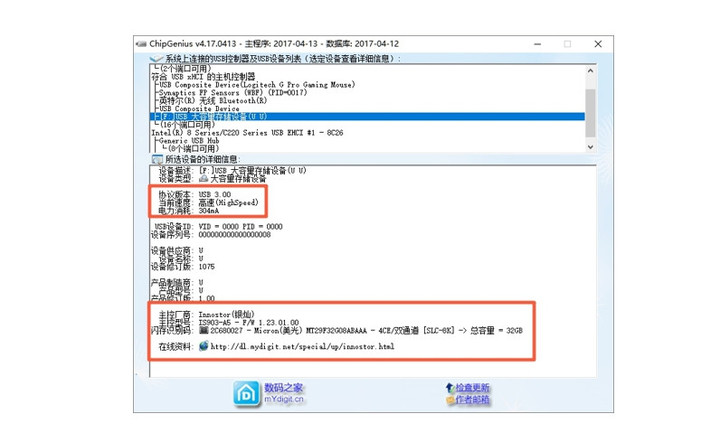Image resolution: width=720 pixels, height=442 pixels.
Task: Select 英特尔(R) 无线 Bluetooth(R) entry
Action: [213, 101]
